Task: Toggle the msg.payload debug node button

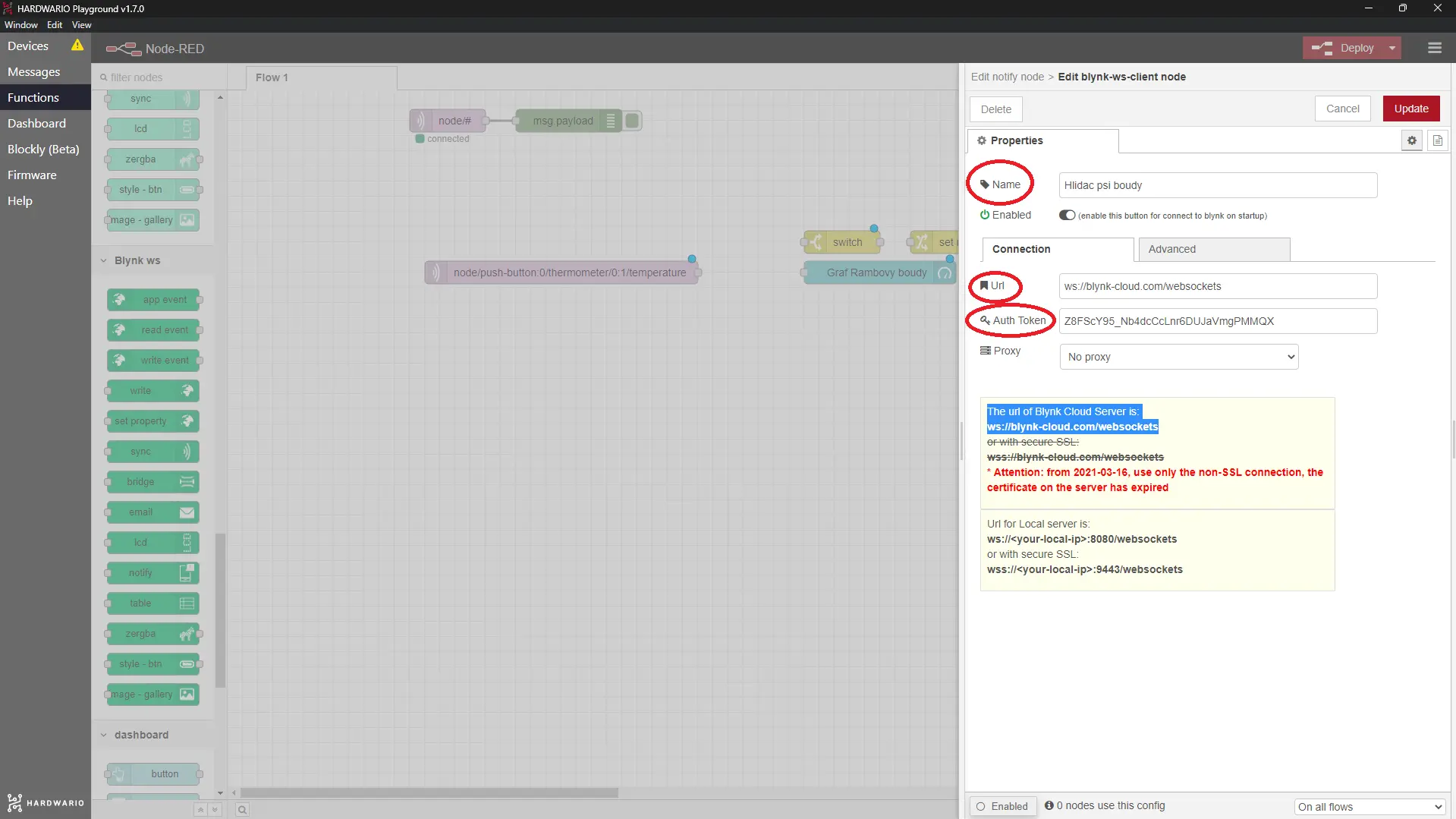Action: click(632, 121)
